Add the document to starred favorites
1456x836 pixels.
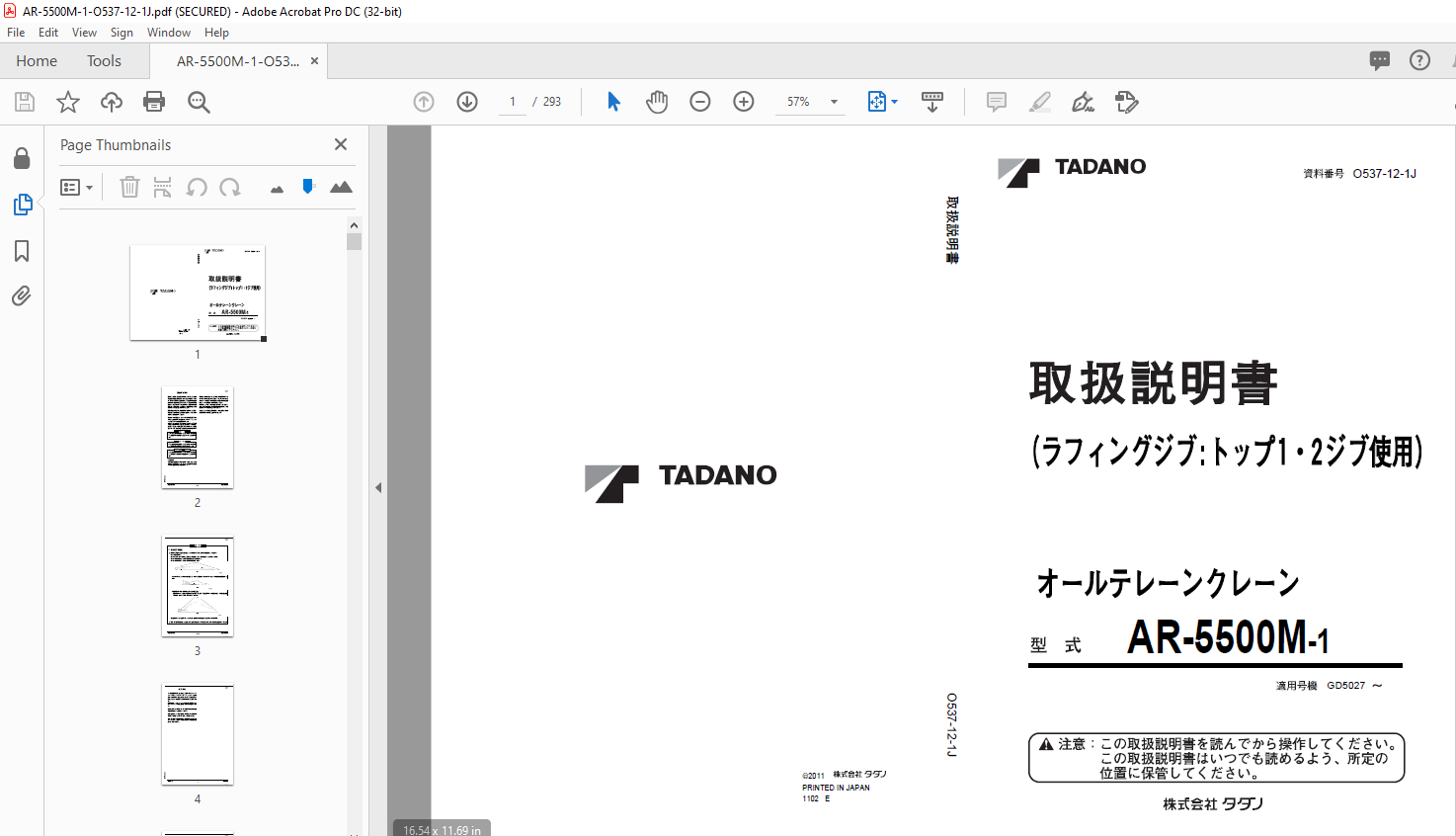68,102
